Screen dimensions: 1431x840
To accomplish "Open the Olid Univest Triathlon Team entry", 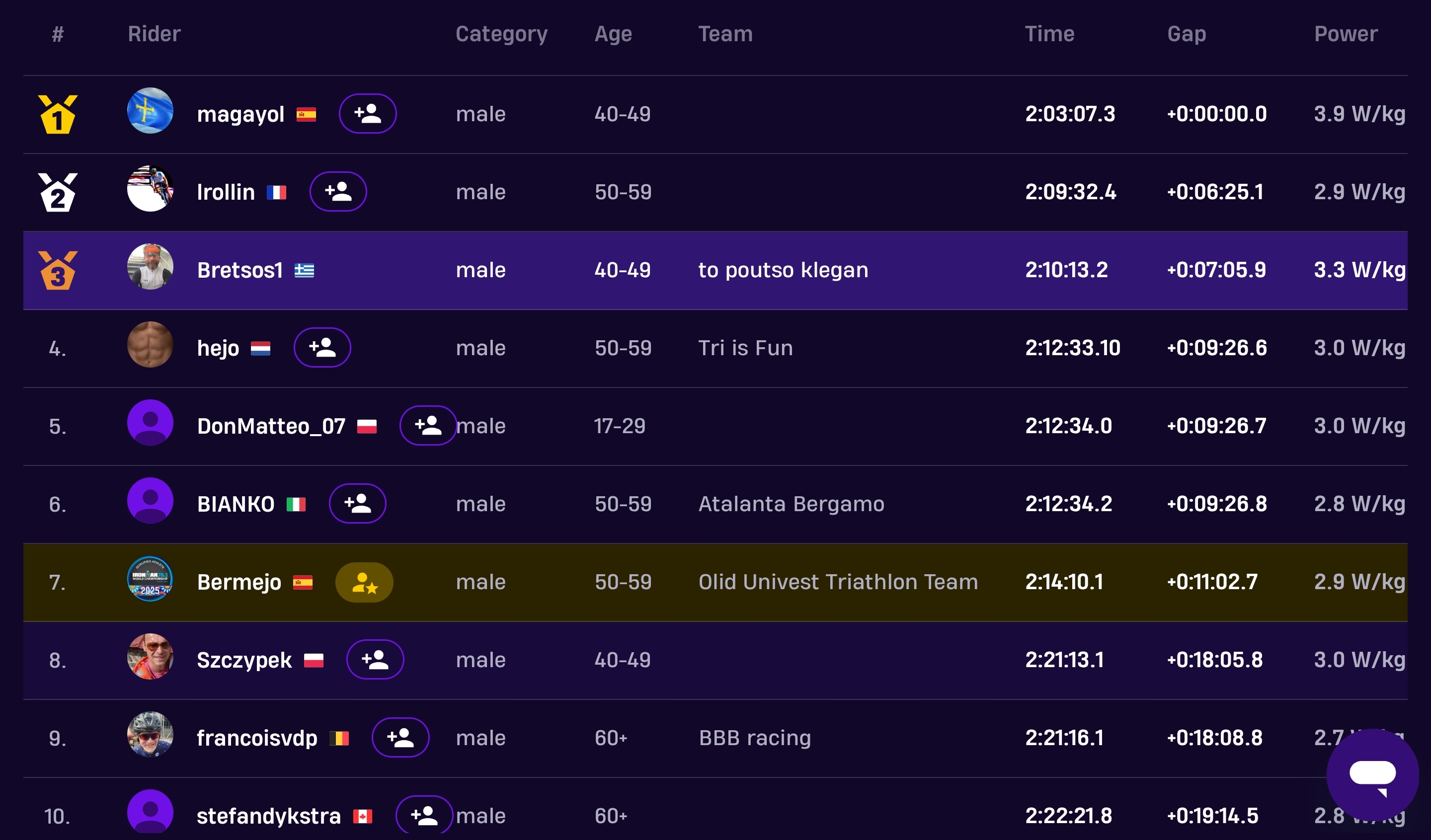I will (838, 582).
